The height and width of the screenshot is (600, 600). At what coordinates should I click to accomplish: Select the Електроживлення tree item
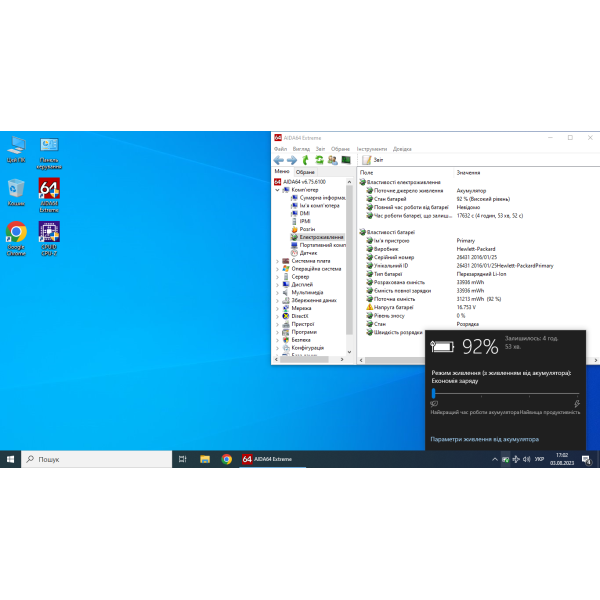click(317, 237)
